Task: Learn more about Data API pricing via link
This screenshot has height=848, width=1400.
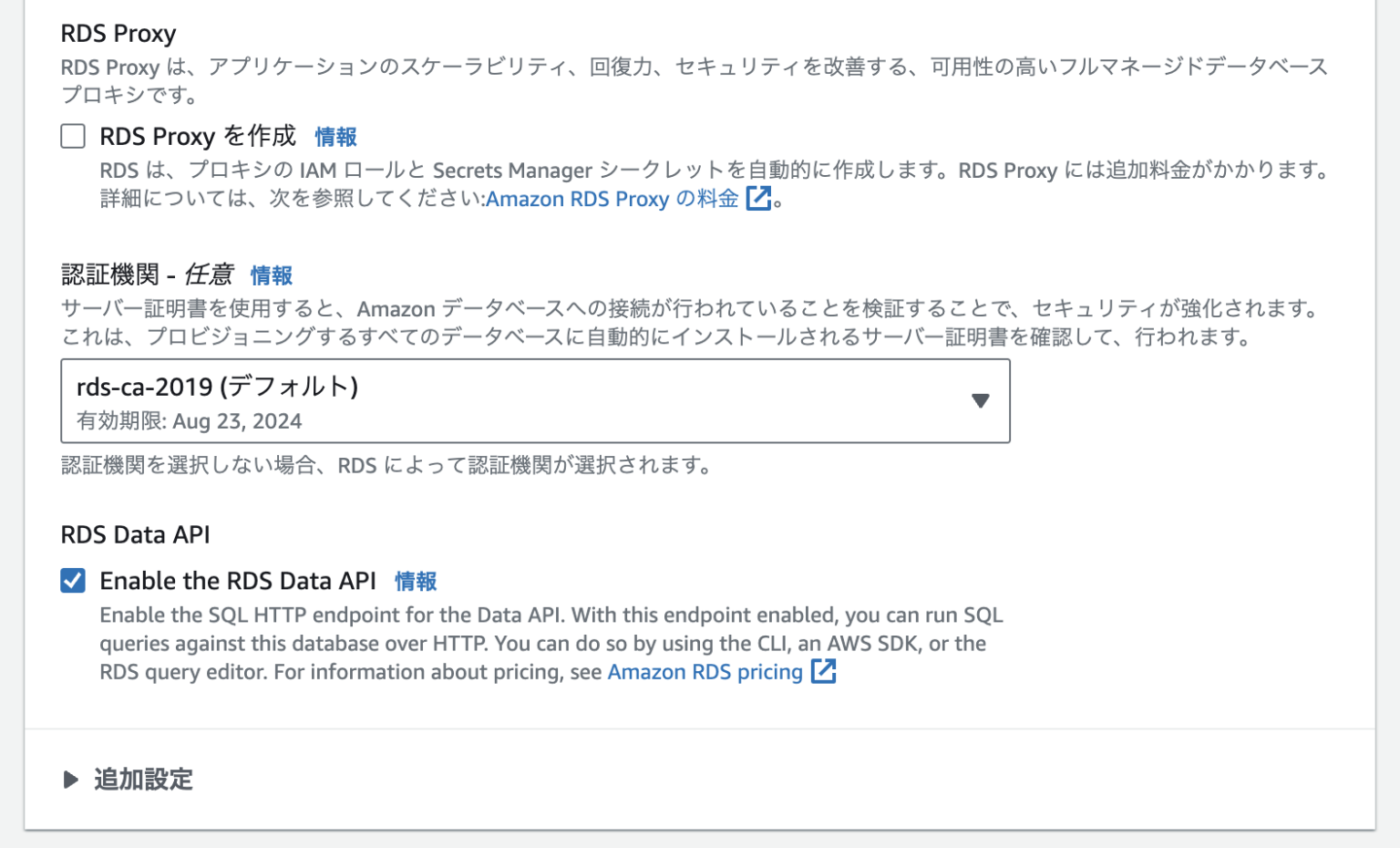Action: [x=706, y=672]
